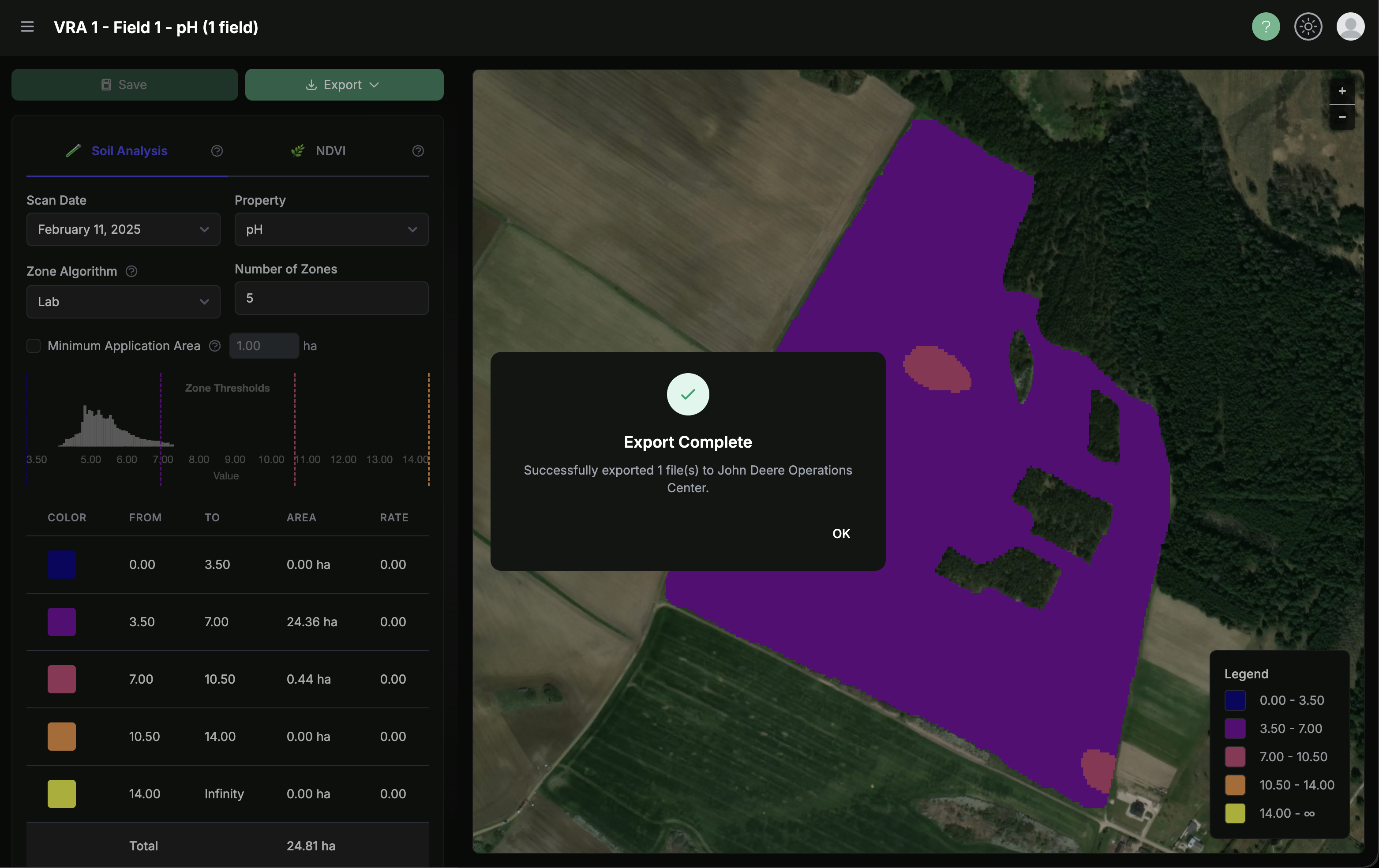The image size is (1379, 868).
Task: Zoom in on the field map
Action: pyautogui.click(x=1342, y=90)
